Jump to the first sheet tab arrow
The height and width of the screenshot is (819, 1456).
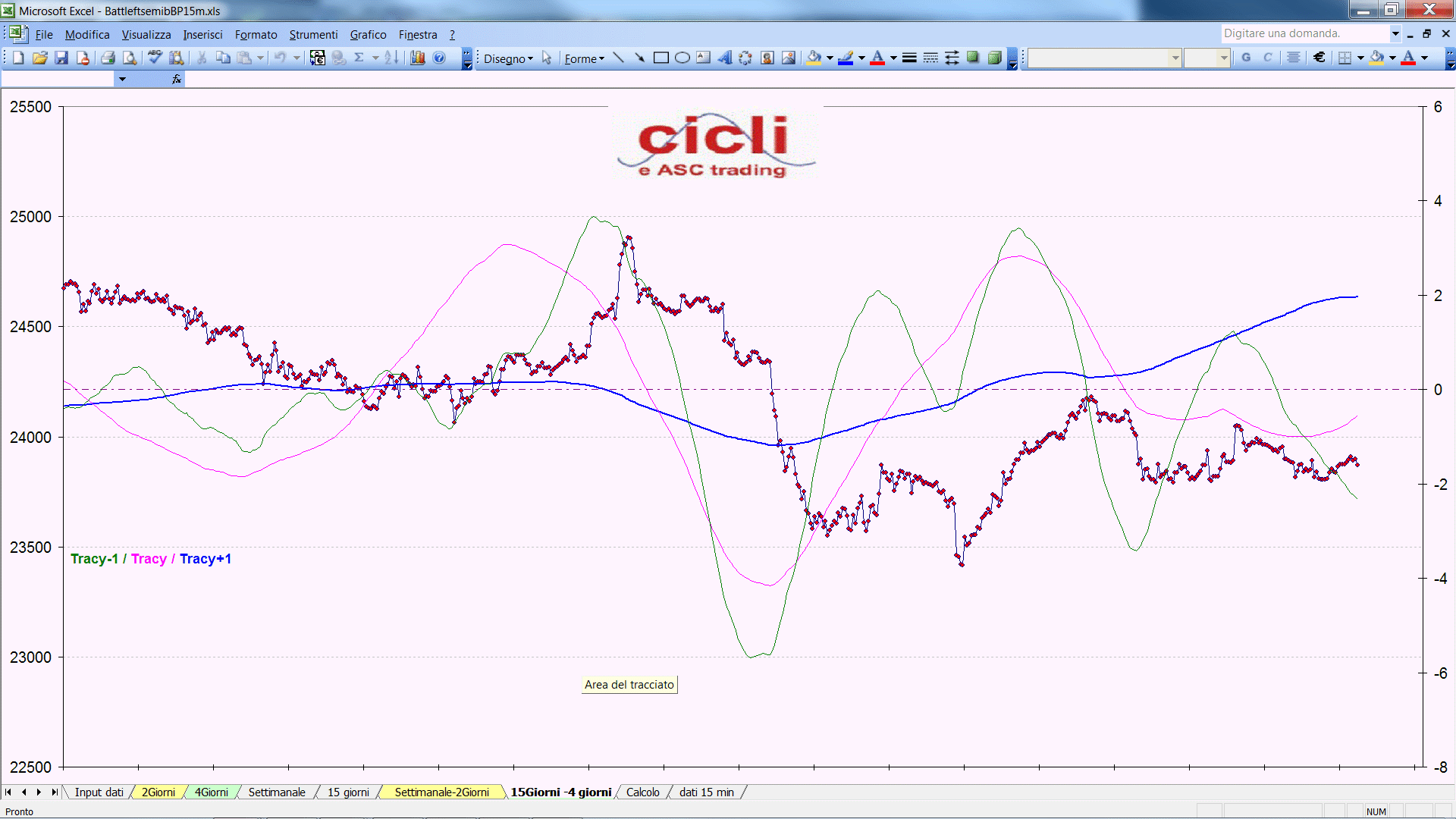click(8, 792)
